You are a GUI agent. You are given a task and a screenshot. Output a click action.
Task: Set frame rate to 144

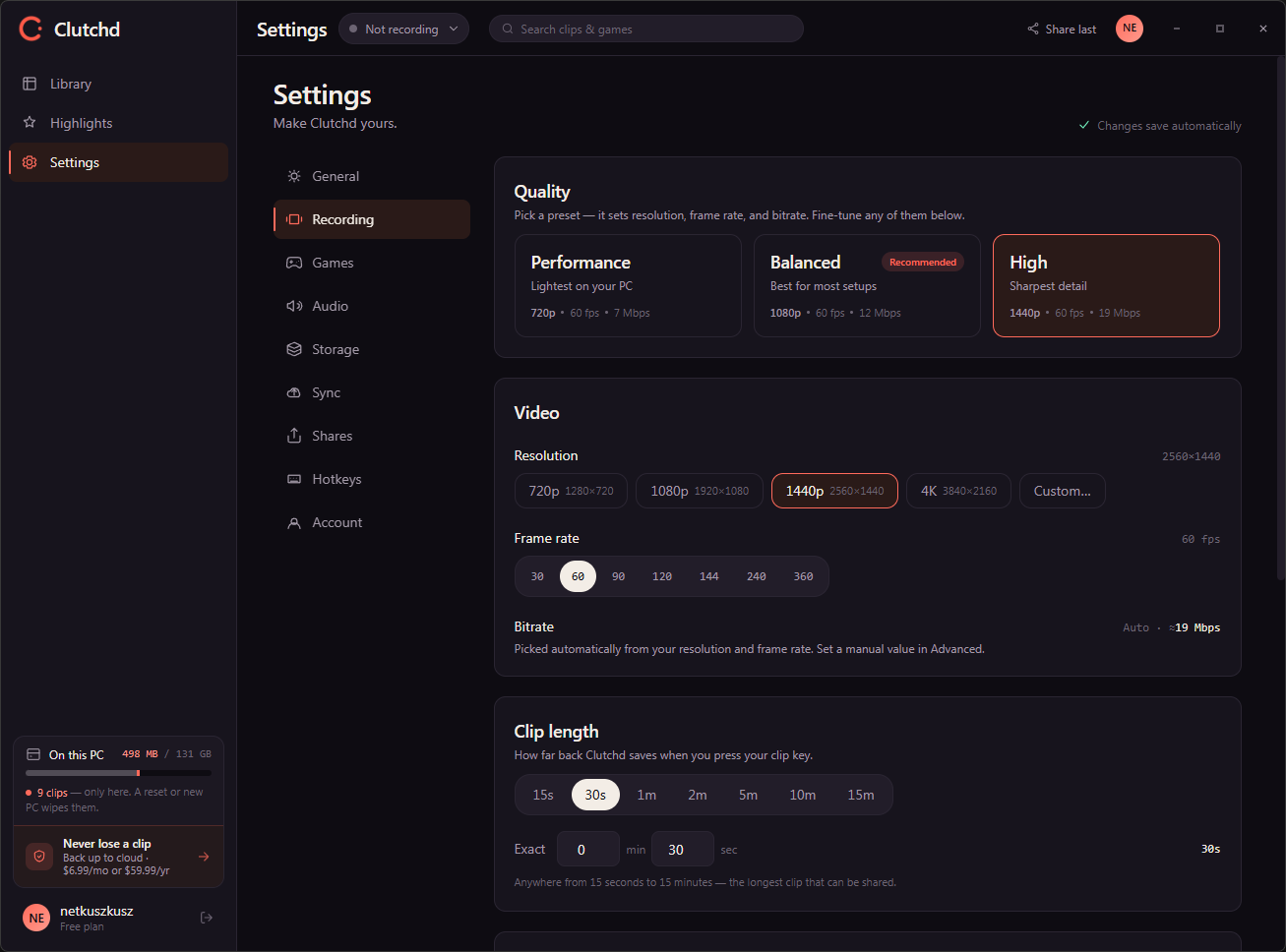(x=709, y=576)
